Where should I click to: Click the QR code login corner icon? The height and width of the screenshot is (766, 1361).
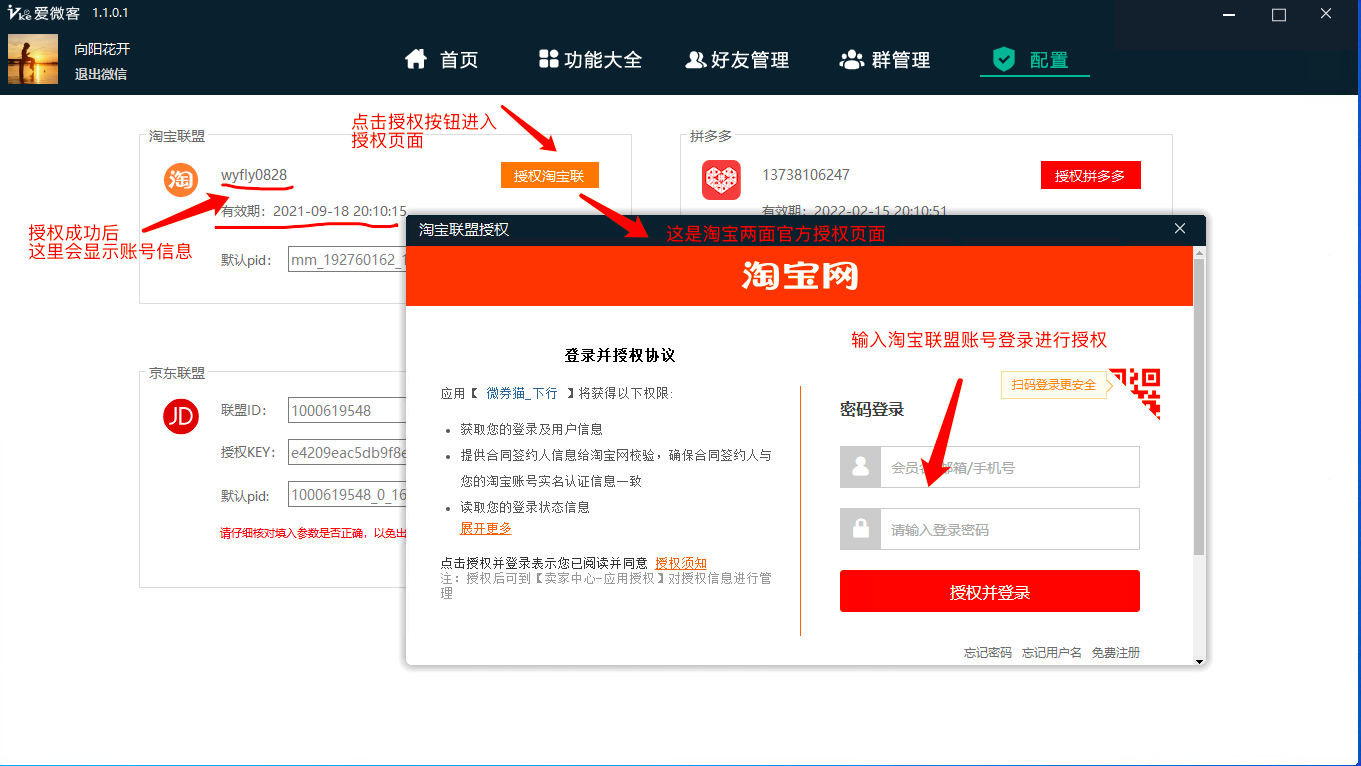(1135, 393)
